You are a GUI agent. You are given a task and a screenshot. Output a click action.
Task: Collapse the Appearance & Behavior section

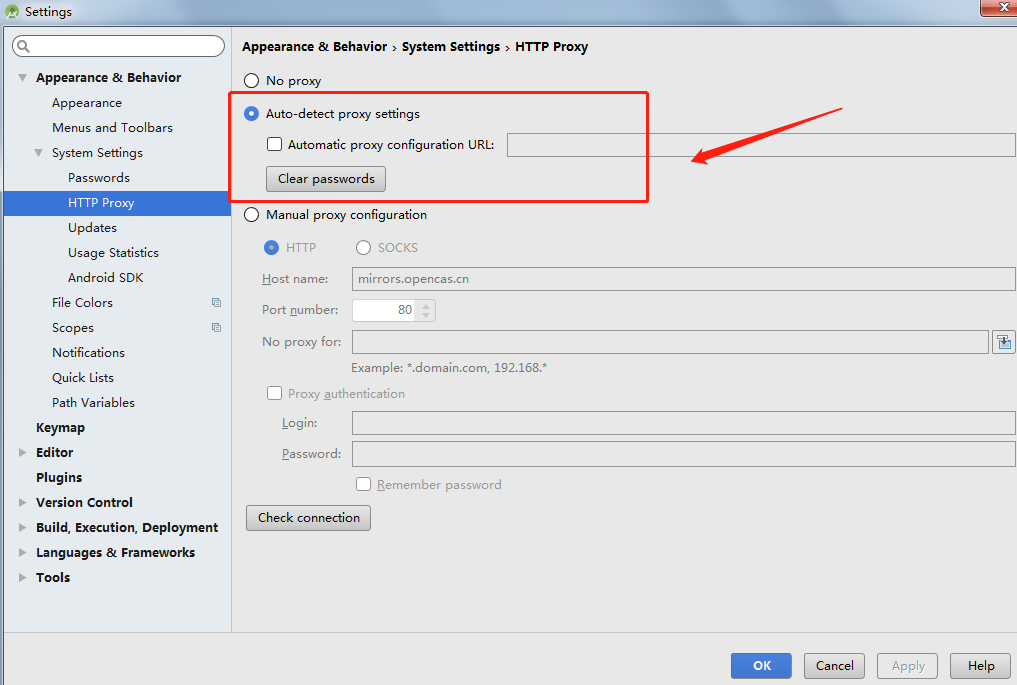coord(21,77)
